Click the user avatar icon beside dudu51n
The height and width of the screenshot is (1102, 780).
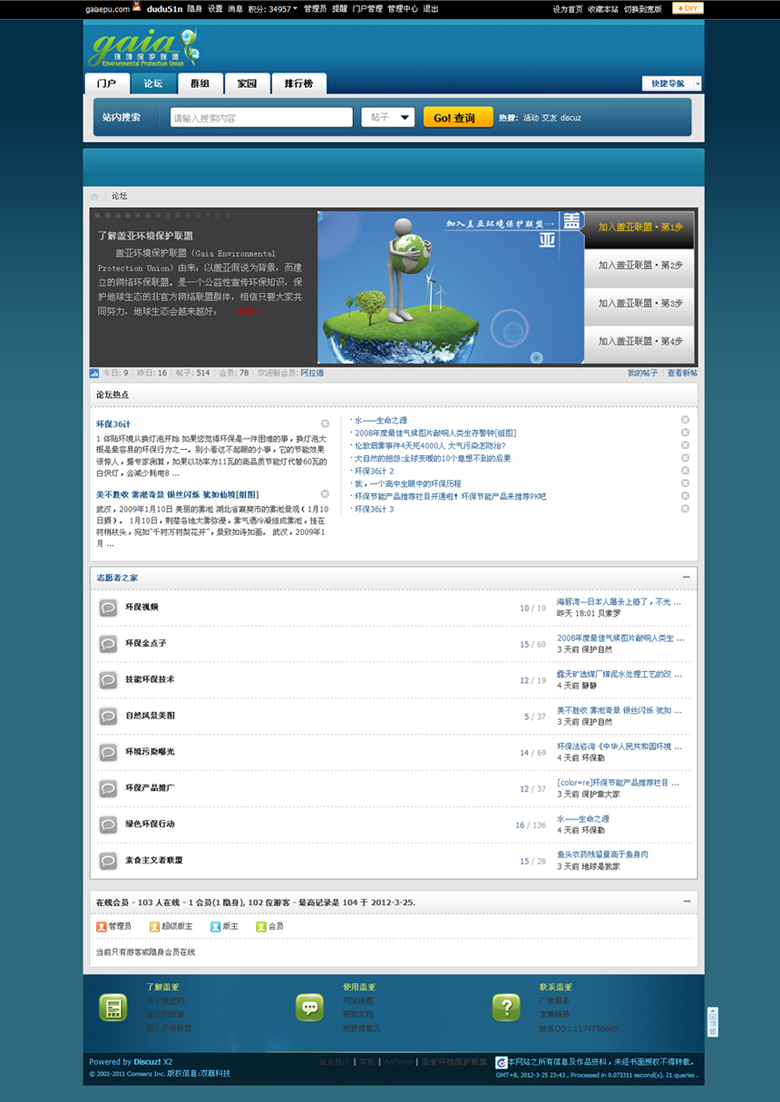[x=138, y=8]
